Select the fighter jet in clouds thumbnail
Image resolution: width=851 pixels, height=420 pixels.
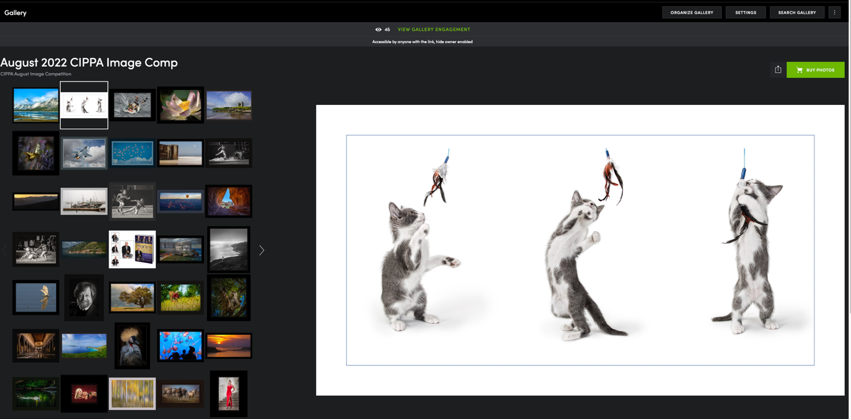pyautogui.click(x=84, y=153)
